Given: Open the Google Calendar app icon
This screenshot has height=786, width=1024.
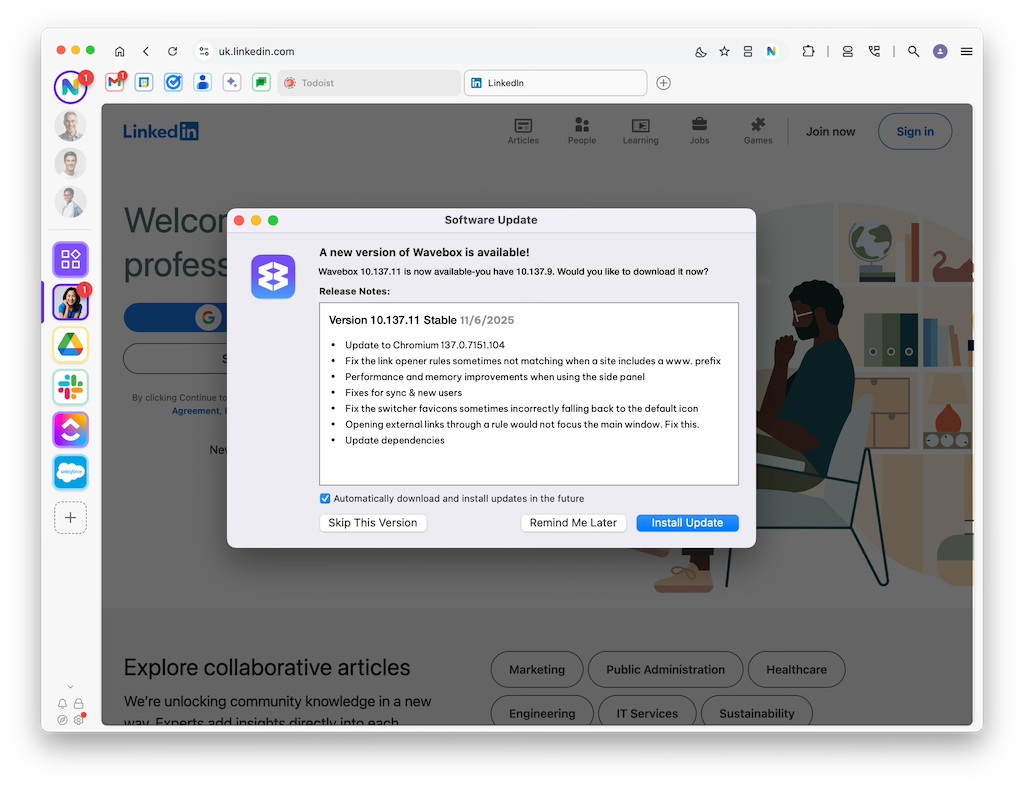Looking at the screenshot, I should [x=144, y=82].
